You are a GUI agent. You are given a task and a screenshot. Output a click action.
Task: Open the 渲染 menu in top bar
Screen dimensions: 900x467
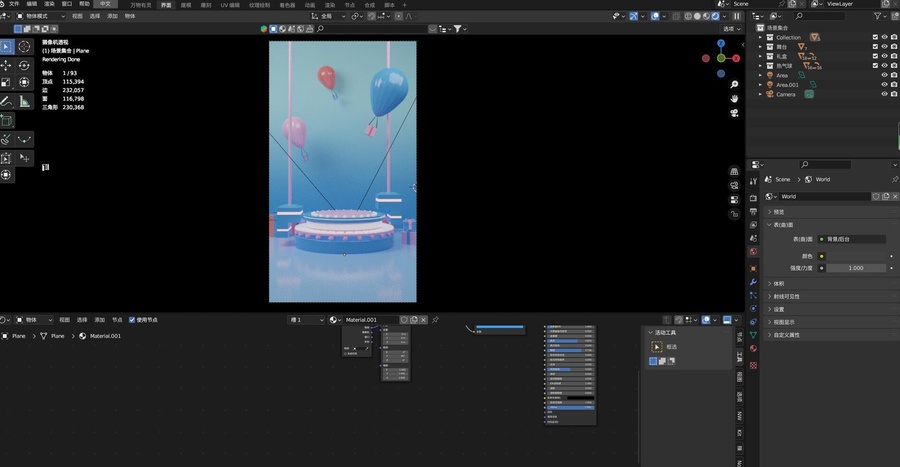49,4
